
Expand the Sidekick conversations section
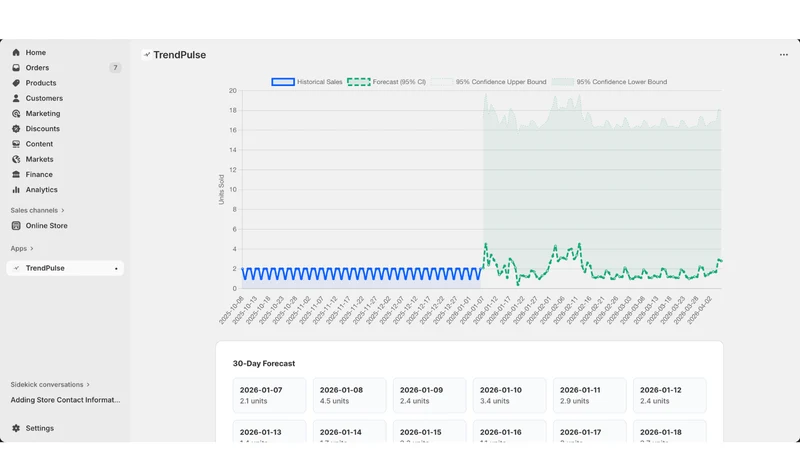pyautogui.click(x=50, y=385)
